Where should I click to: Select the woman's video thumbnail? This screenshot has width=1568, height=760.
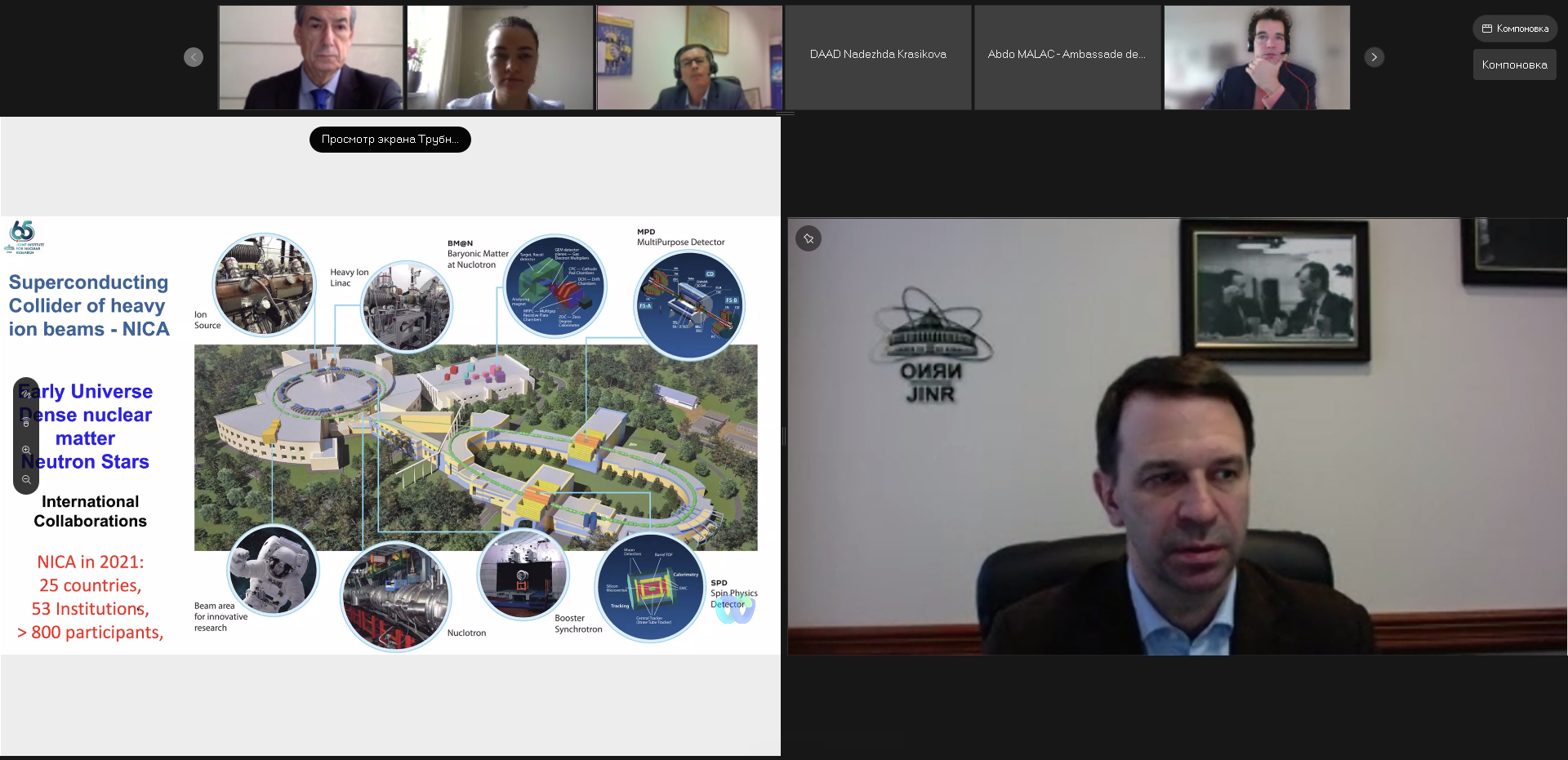(500, 57)
